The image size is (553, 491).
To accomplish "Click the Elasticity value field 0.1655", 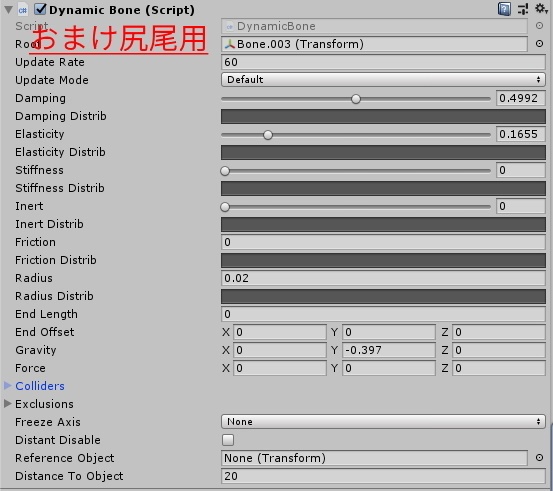I will (521, 134).
